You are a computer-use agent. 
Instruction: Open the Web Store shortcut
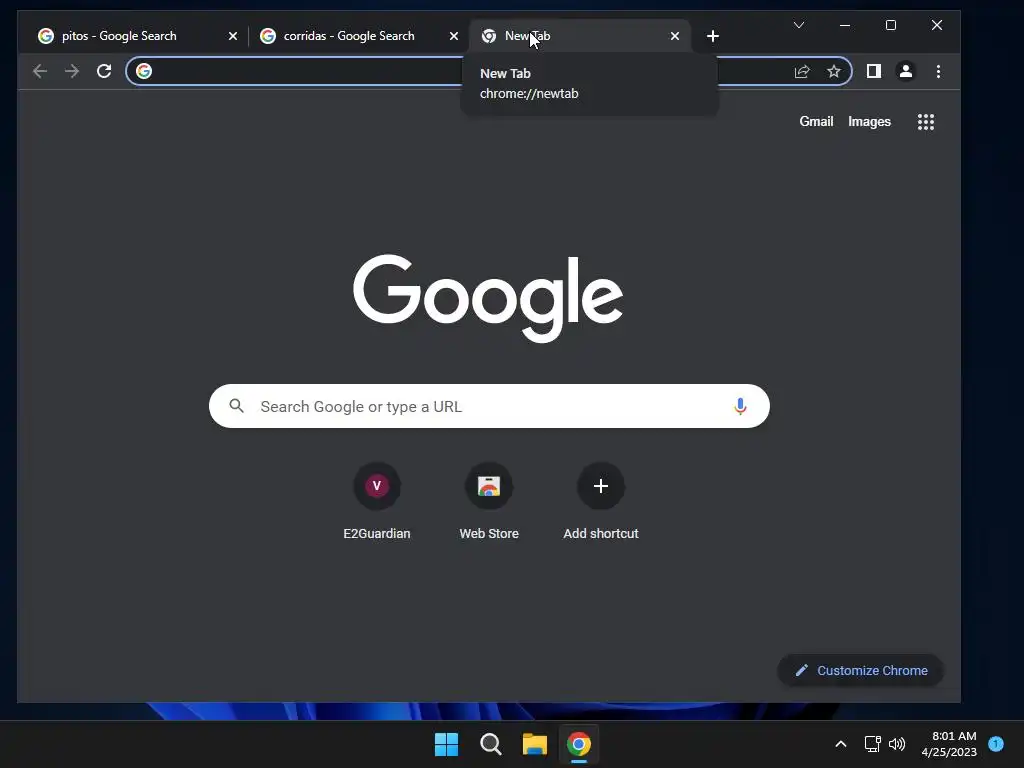tap(489, 501)
